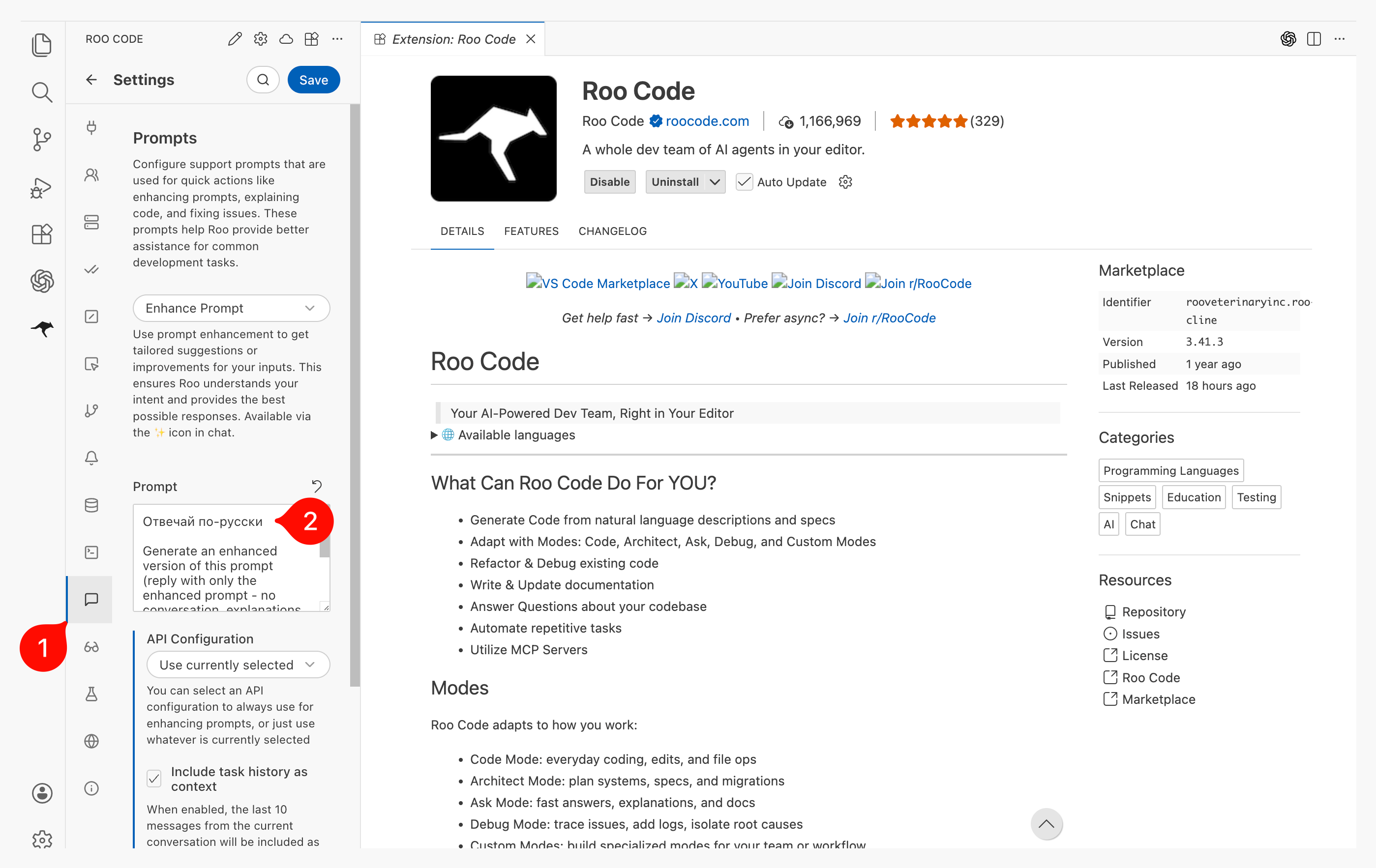The height and width of the screenshot is (868, 1376).
Task: Open the Run and Debug view
Action: coord(42,187)
